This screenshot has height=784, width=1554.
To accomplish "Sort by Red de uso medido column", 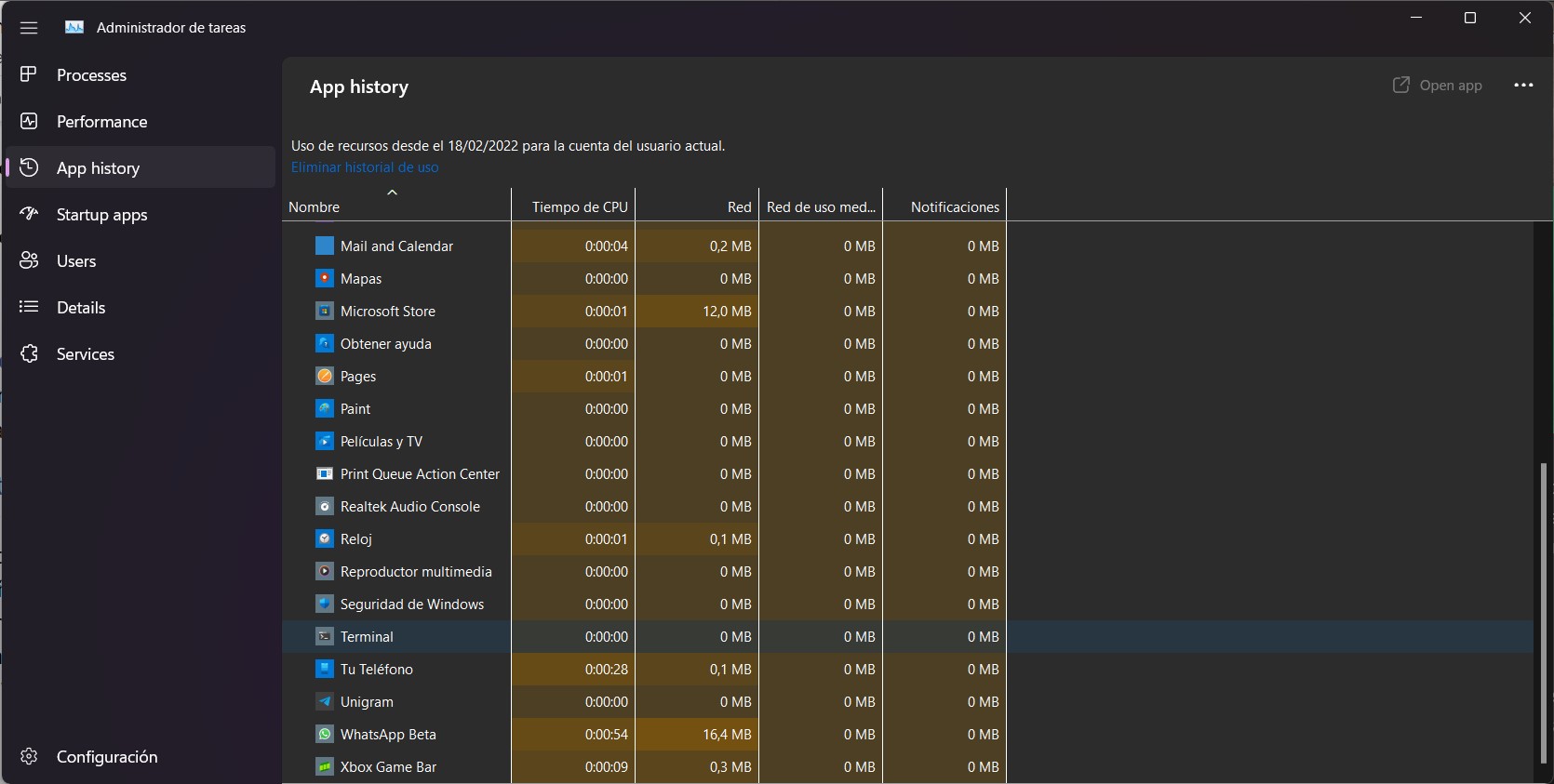I will point(821,206).
